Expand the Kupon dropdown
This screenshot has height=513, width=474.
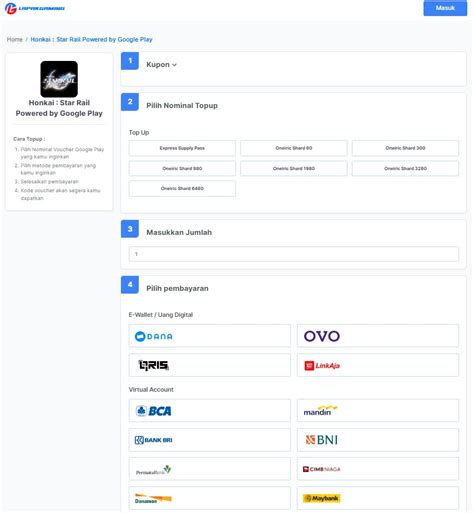point(161,65)
